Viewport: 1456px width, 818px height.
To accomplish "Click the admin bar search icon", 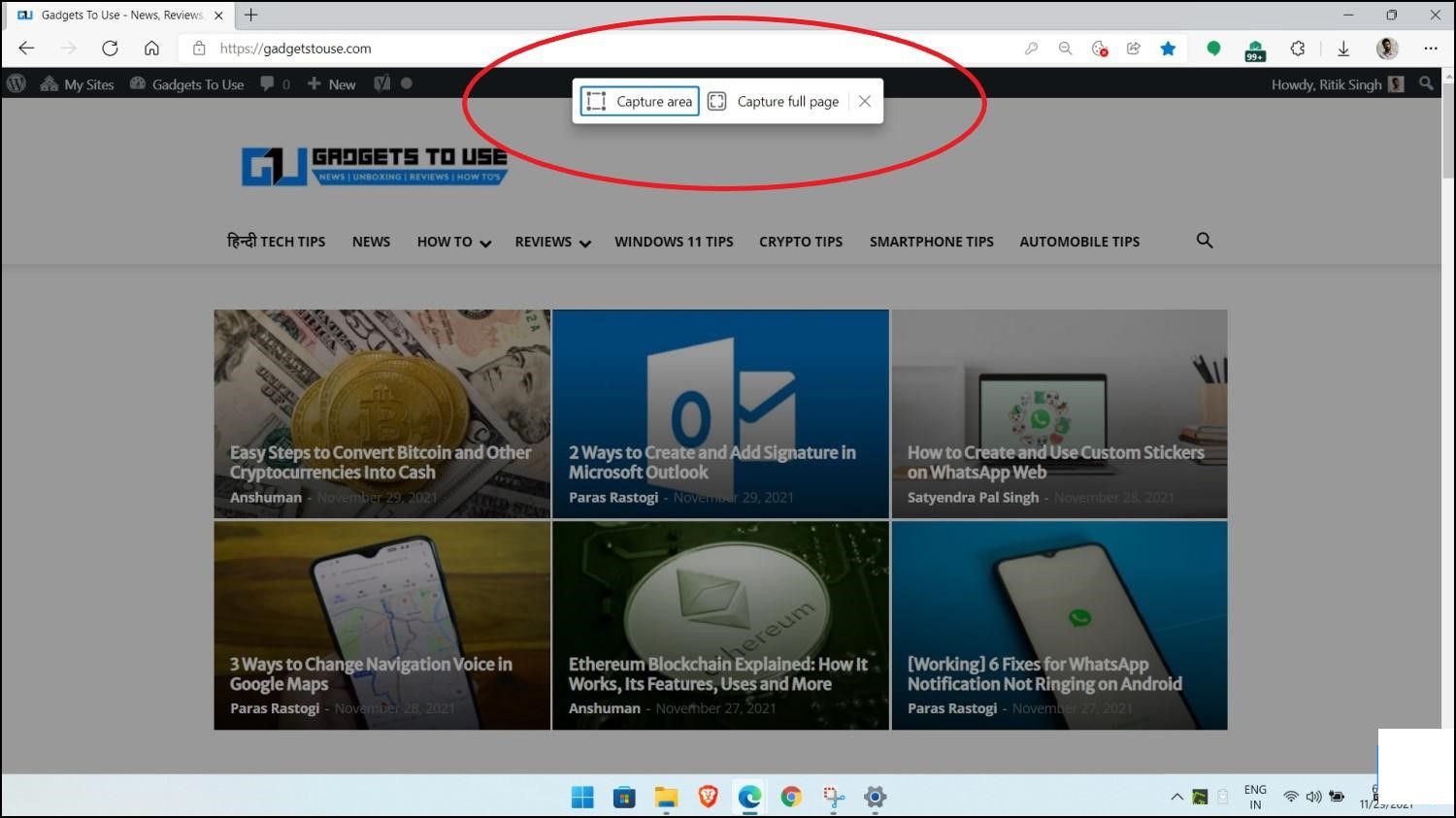I will (x=1426, y=83).
